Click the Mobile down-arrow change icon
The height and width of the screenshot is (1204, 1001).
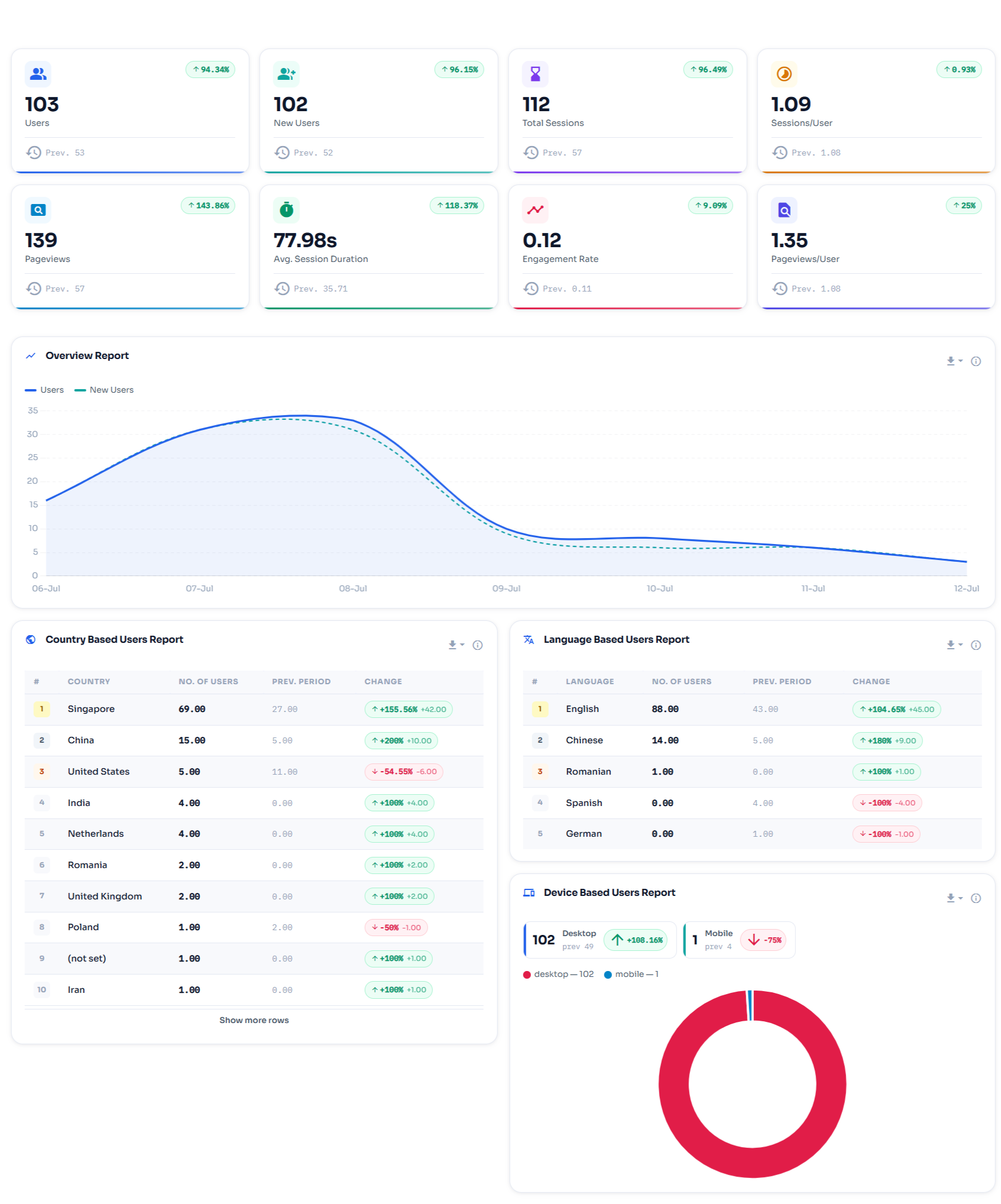pos(753,940)
